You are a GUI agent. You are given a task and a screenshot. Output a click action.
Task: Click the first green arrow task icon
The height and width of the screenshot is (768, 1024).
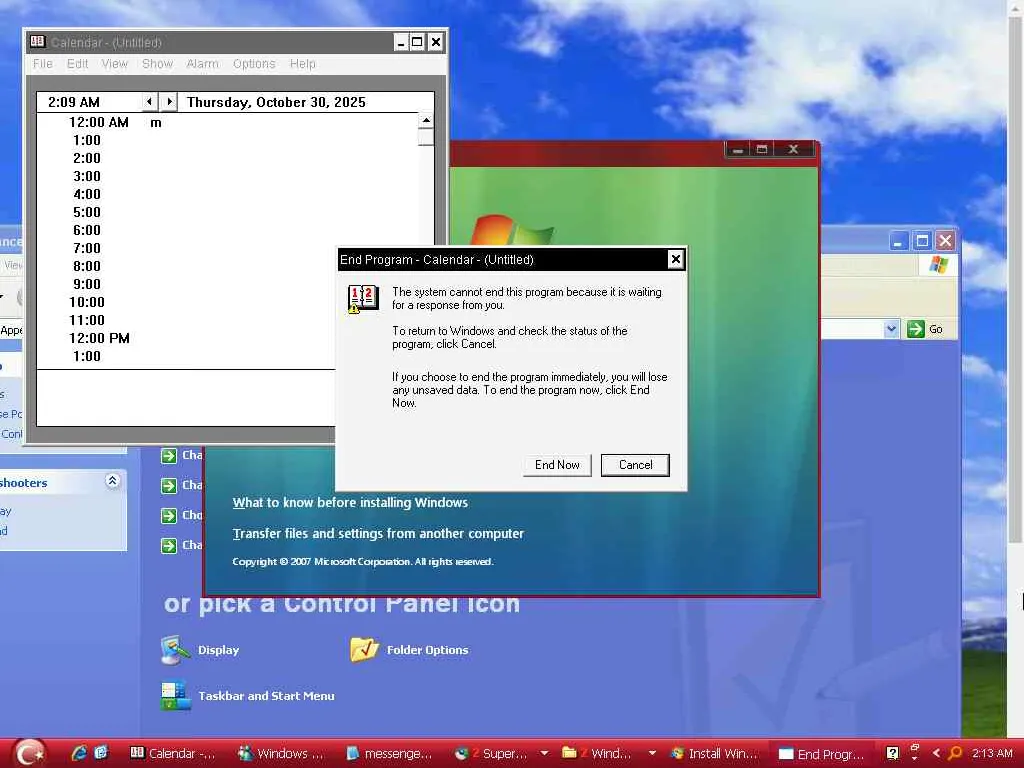[168, 456]
